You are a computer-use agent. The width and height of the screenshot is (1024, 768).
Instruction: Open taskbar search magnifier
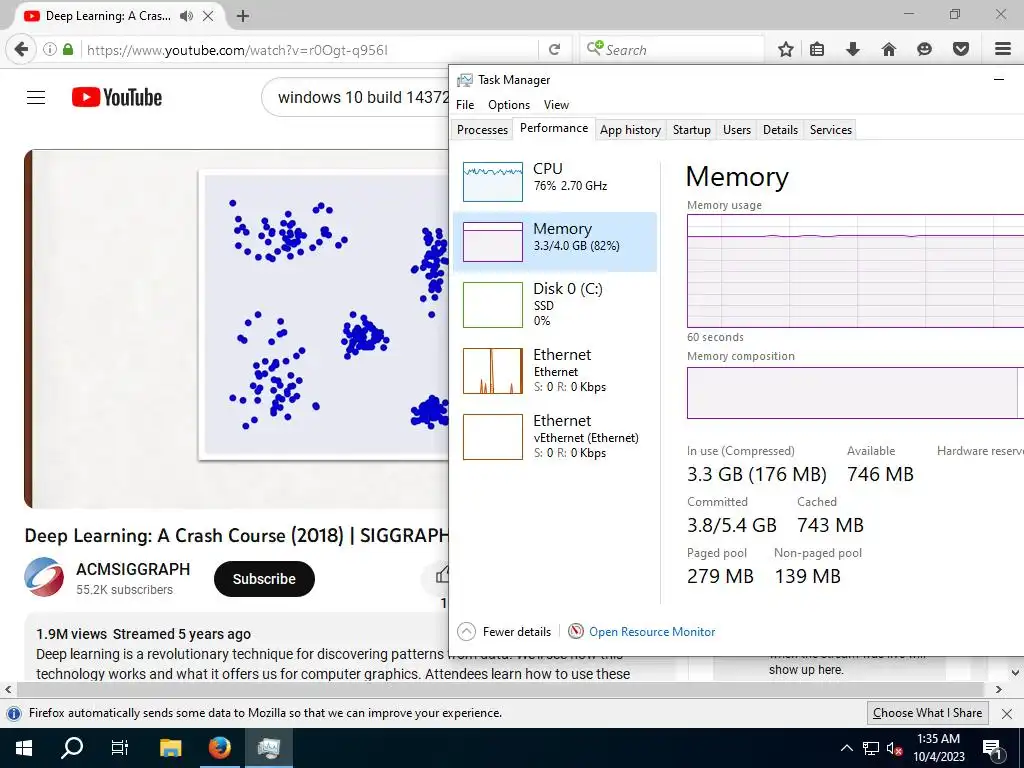coord(72,748)
